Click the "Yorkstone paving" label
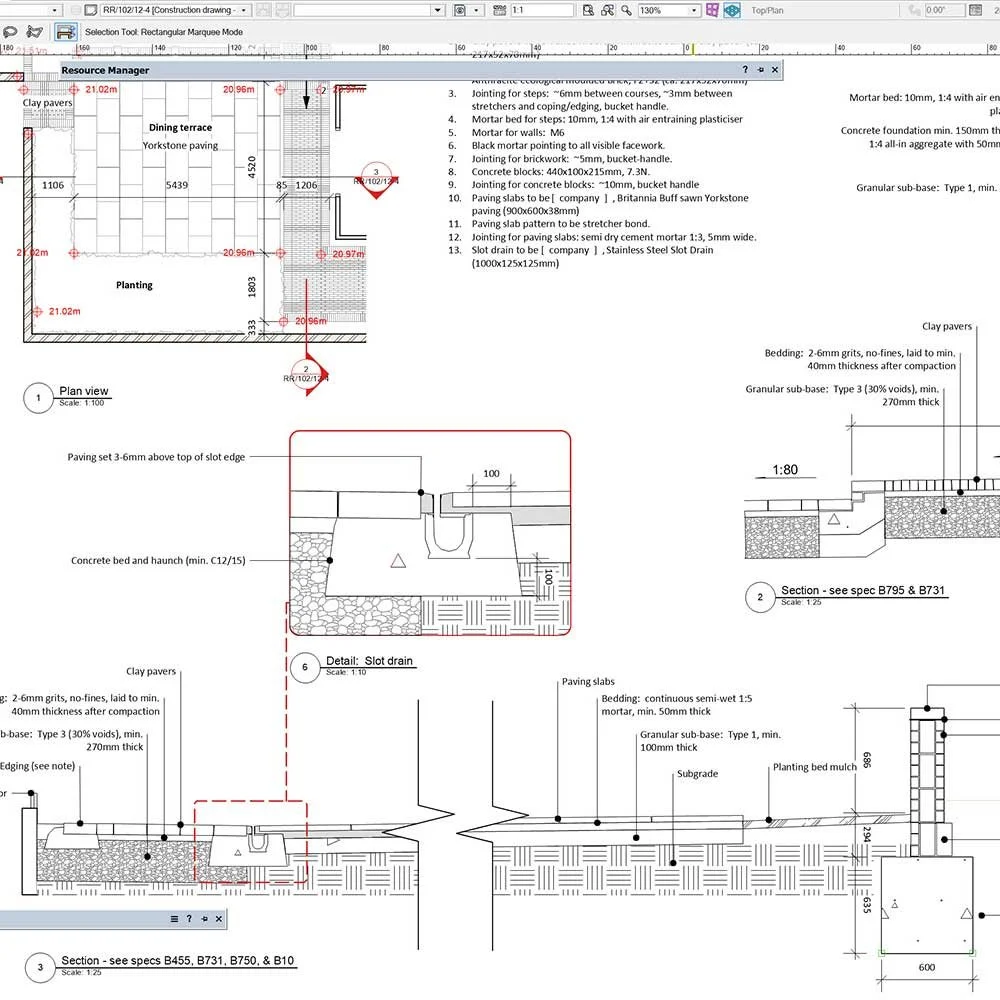Viewport: 1000px width, 1000px height. 180,145
